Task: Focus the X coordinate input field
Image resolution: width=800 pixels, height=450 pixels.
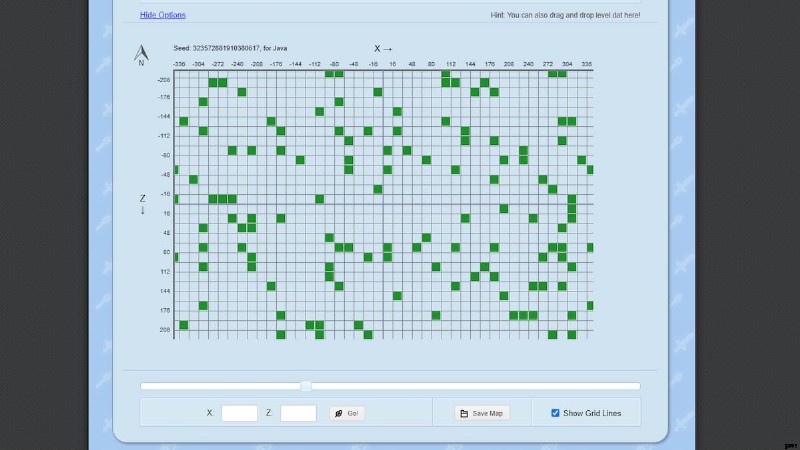Action: [239, 413]
